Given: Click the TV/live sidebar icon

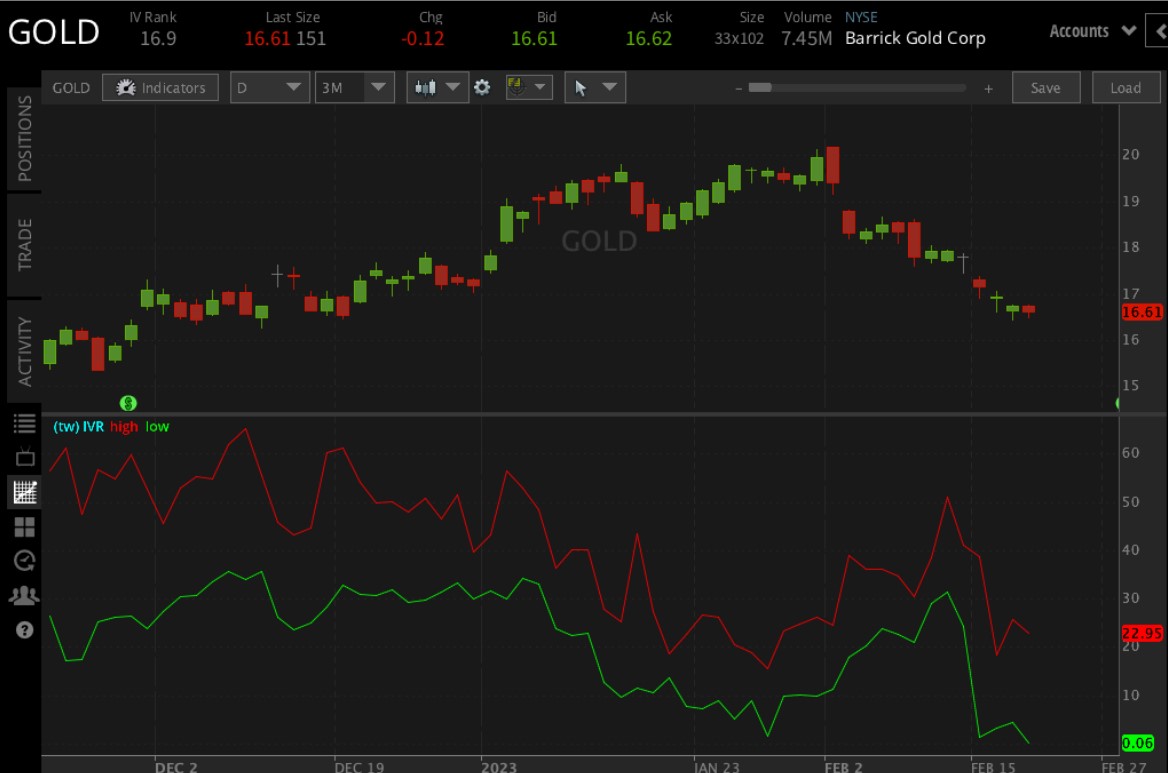Looking at the screenshot, I should point(24,455).
